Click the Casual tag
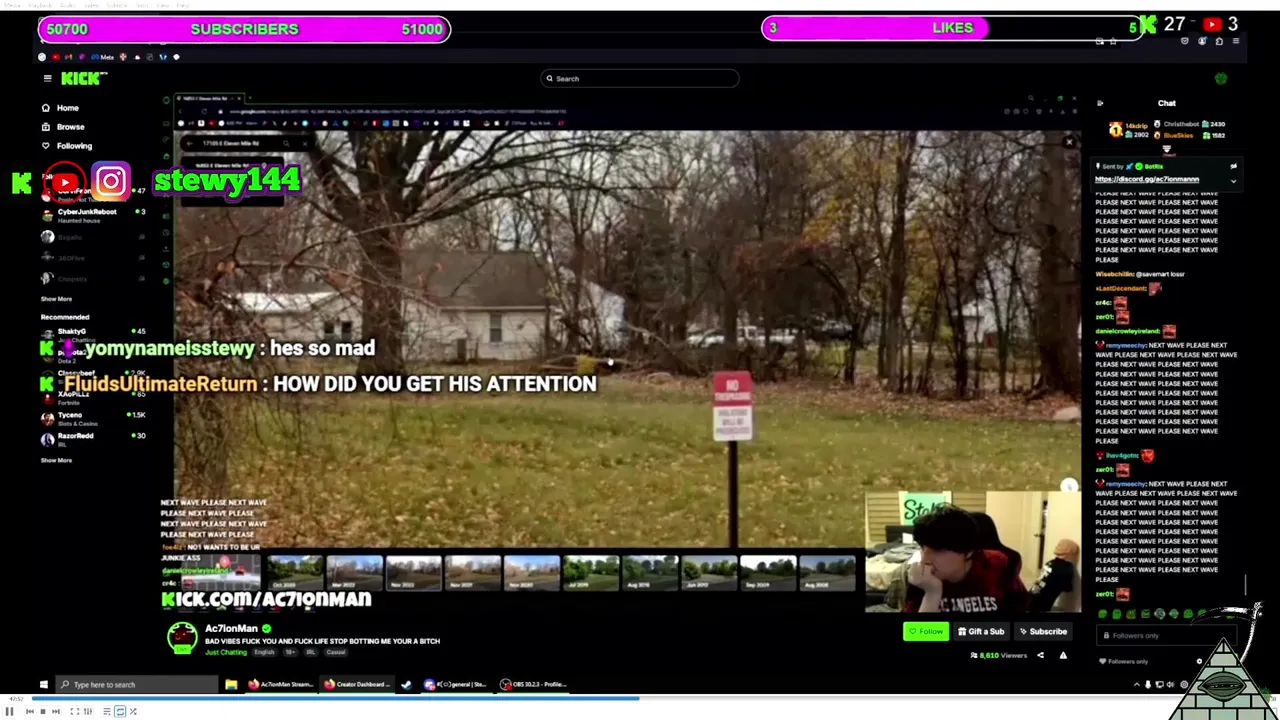The width and height of the screenshot is (1280, 720). [x=335, y=652]
